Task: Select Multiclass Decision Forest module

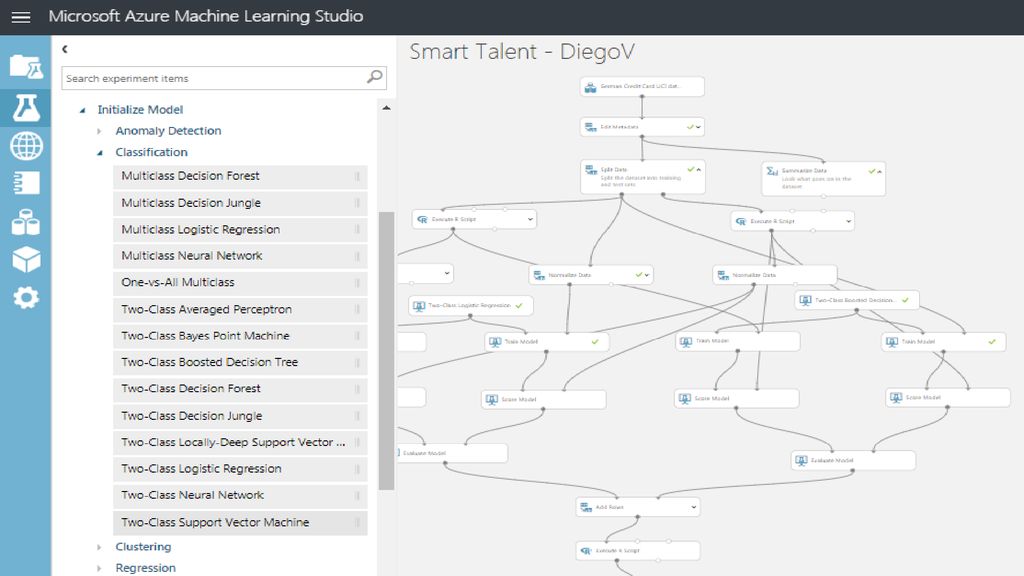Action: (240, 176)
